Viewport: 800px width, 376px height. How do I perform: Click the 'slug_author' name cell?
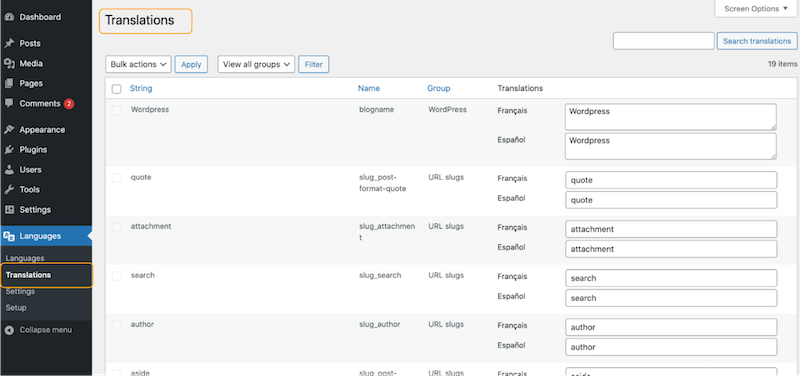click(380, 324)
